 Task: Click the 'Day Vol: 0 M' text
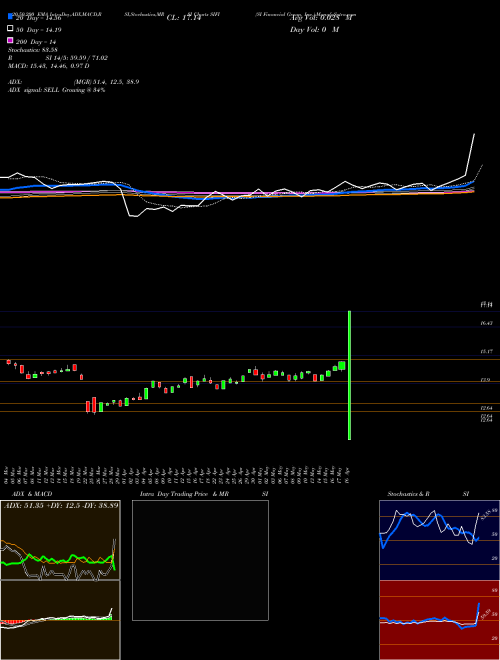pos(314,29)
